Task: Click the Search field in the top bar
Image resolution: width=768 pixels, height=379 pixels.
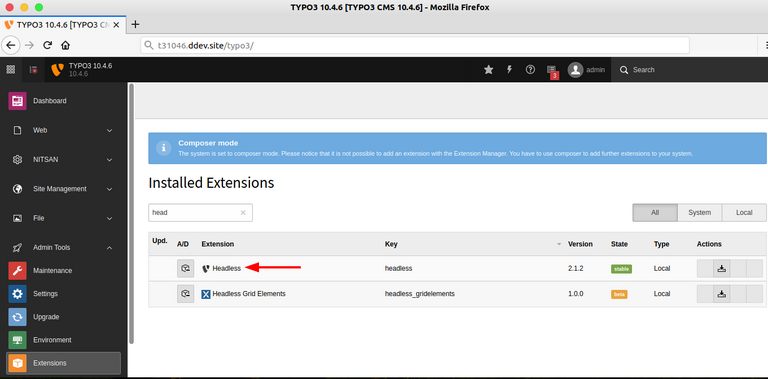Action: [689, 70]
